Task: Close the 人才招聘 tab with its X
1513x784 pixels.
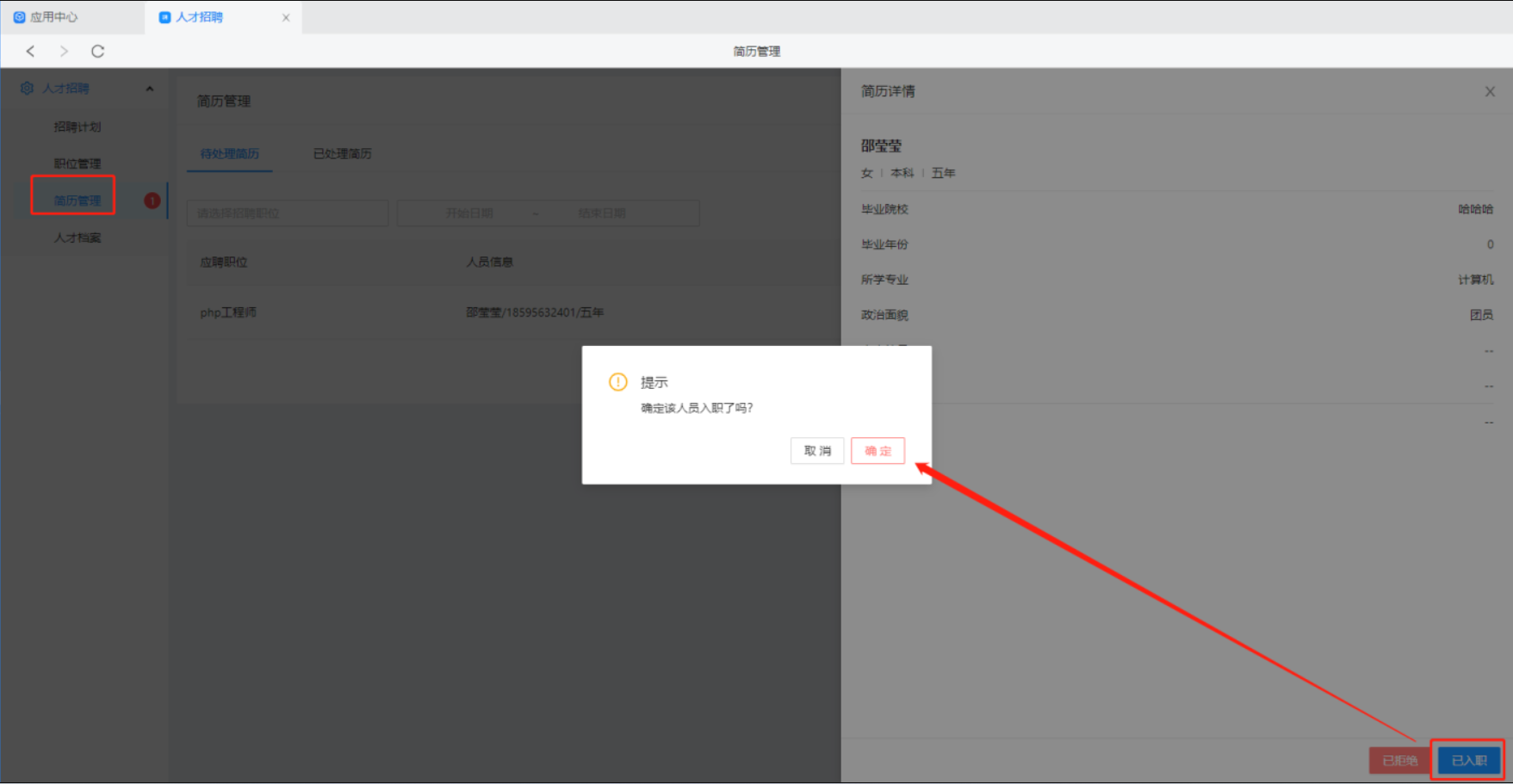Action: pos(286,17)
